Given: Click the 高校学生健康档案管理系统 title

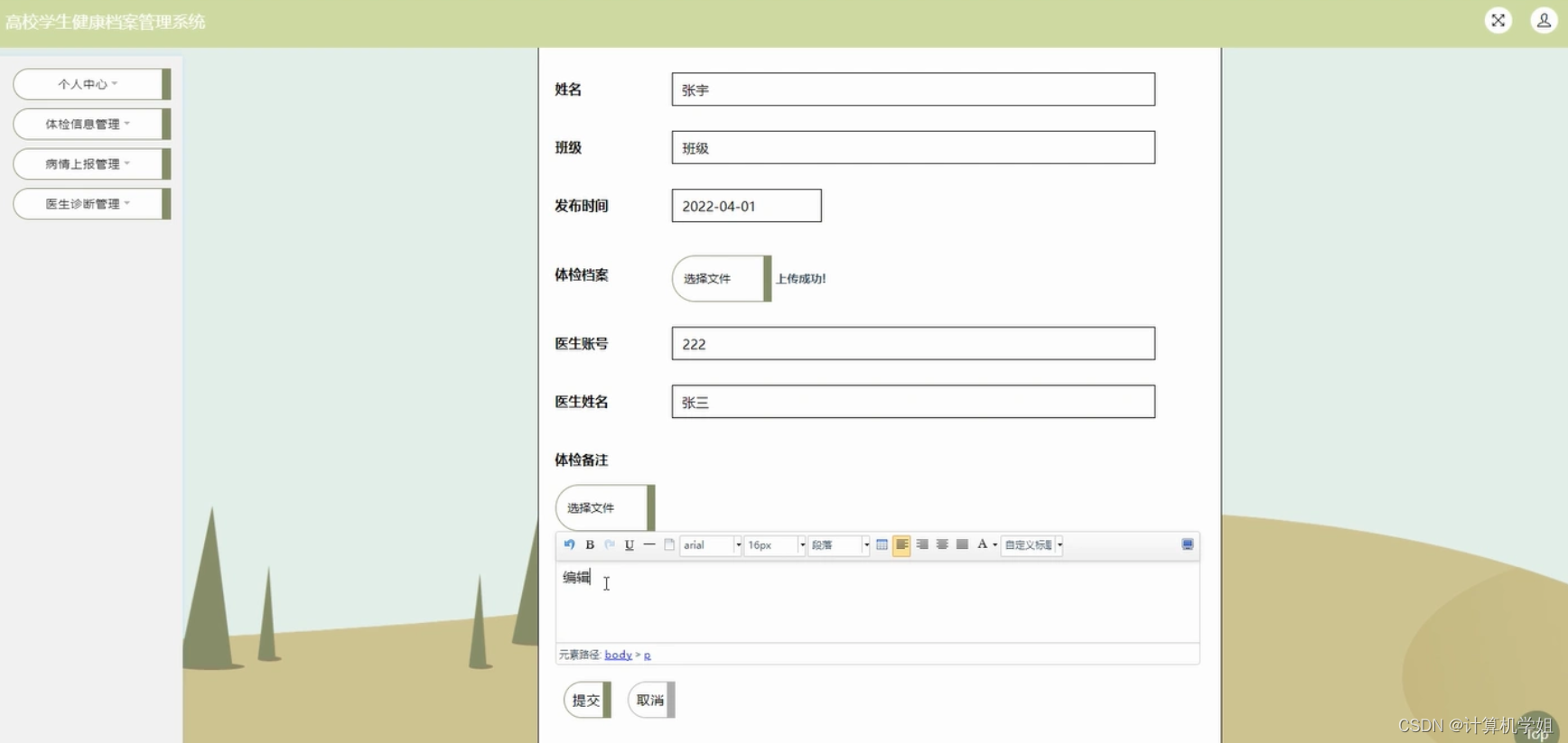Looking at the screenshot, I should (106, 22).
